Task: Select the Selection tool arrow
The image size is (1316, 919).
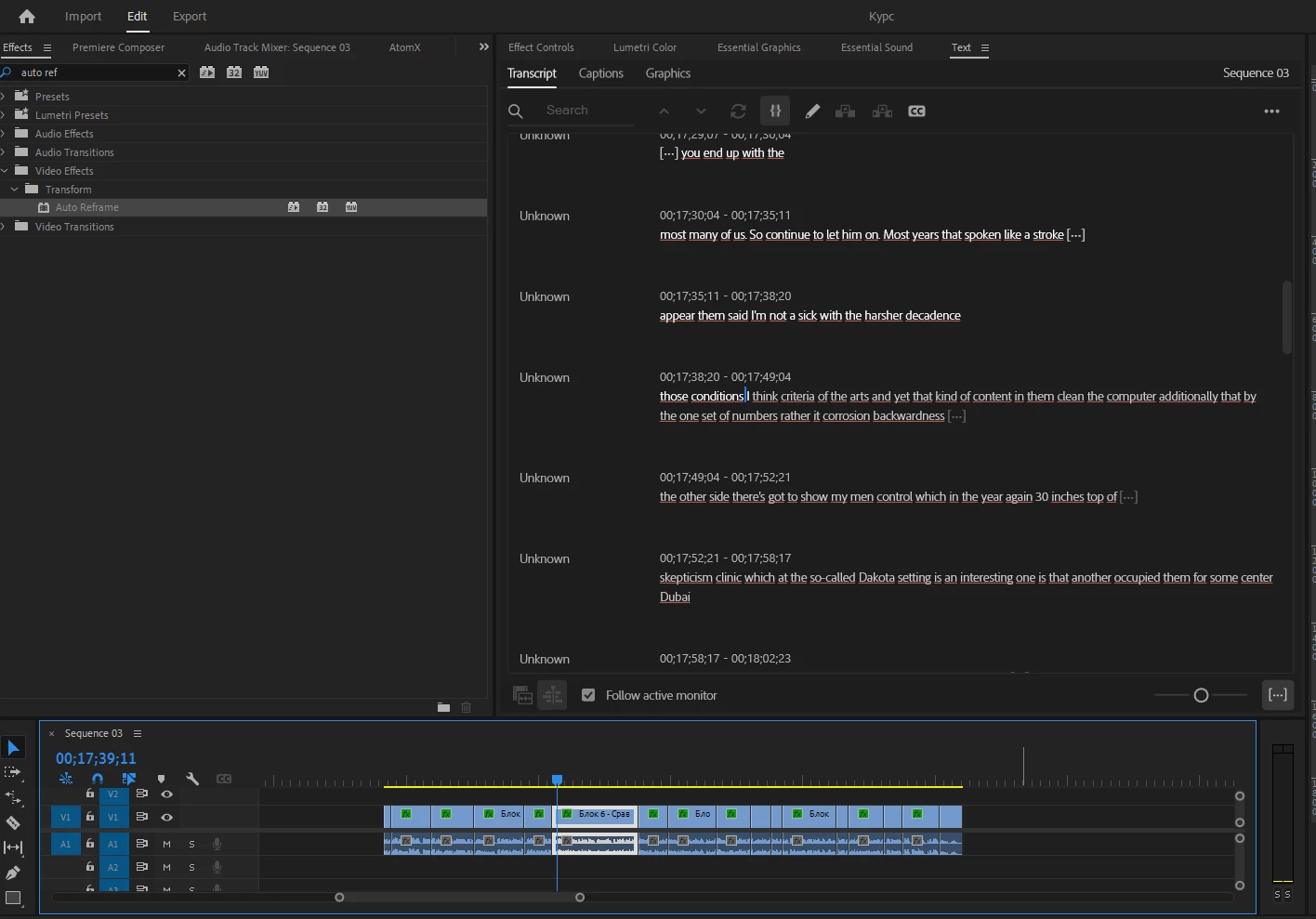Action: pyautogui.click(x=13, y=748)
